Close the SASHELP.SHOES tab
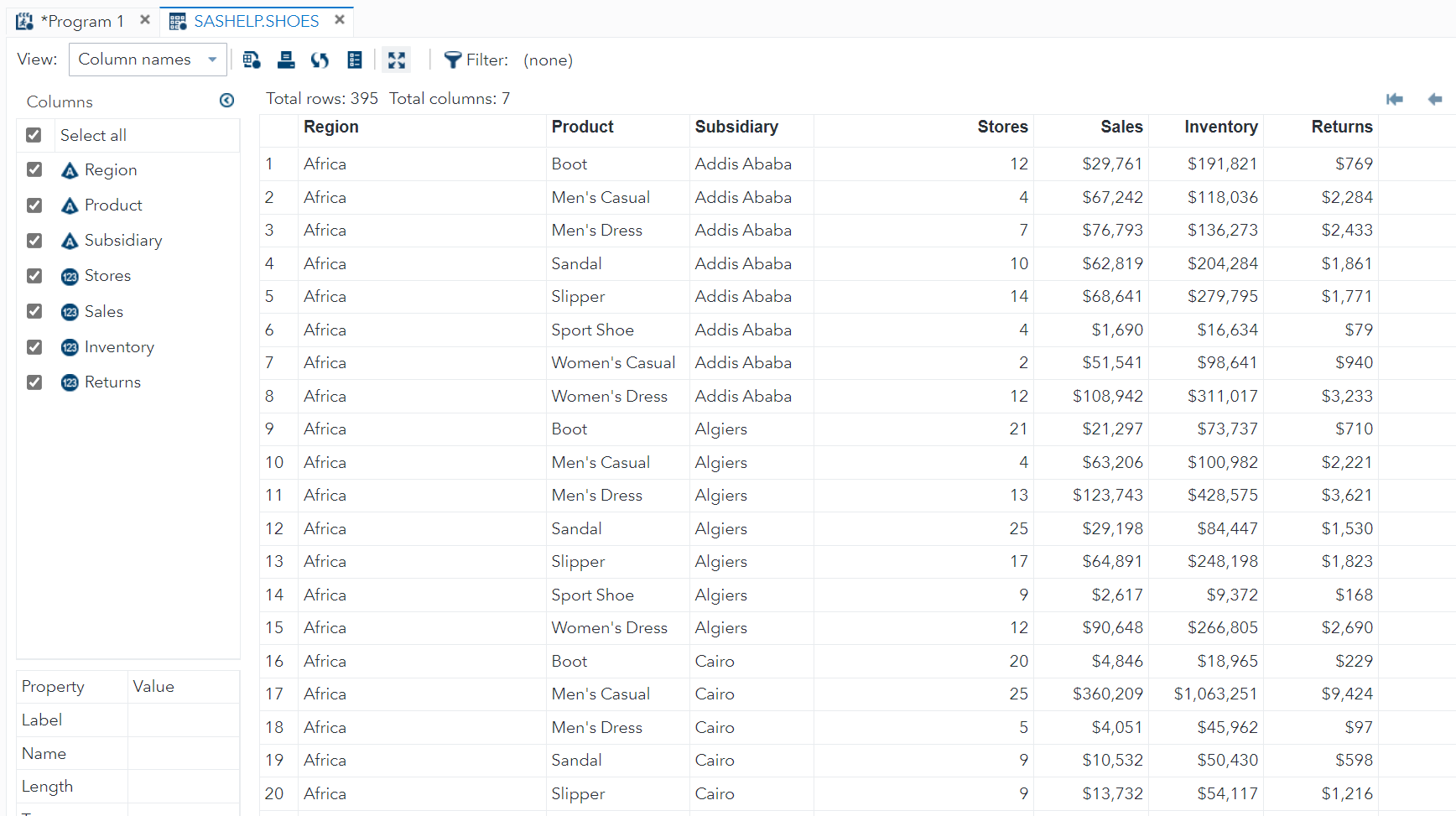This screenshot has width=1456, height=816. tap(340, 19)
